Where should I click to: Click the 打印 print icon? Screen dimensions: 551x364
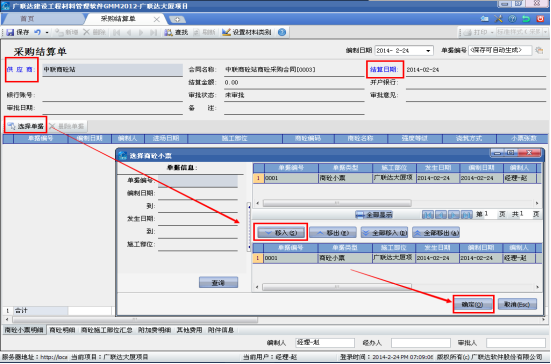(x=467, y=32)
